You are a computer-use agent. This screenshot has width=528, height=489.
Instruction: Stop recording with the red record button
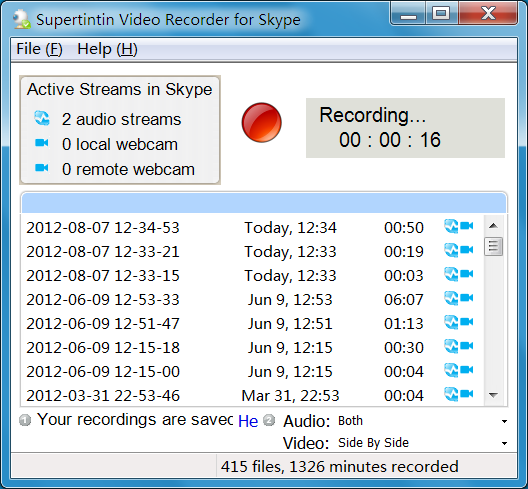pos(261,122)
